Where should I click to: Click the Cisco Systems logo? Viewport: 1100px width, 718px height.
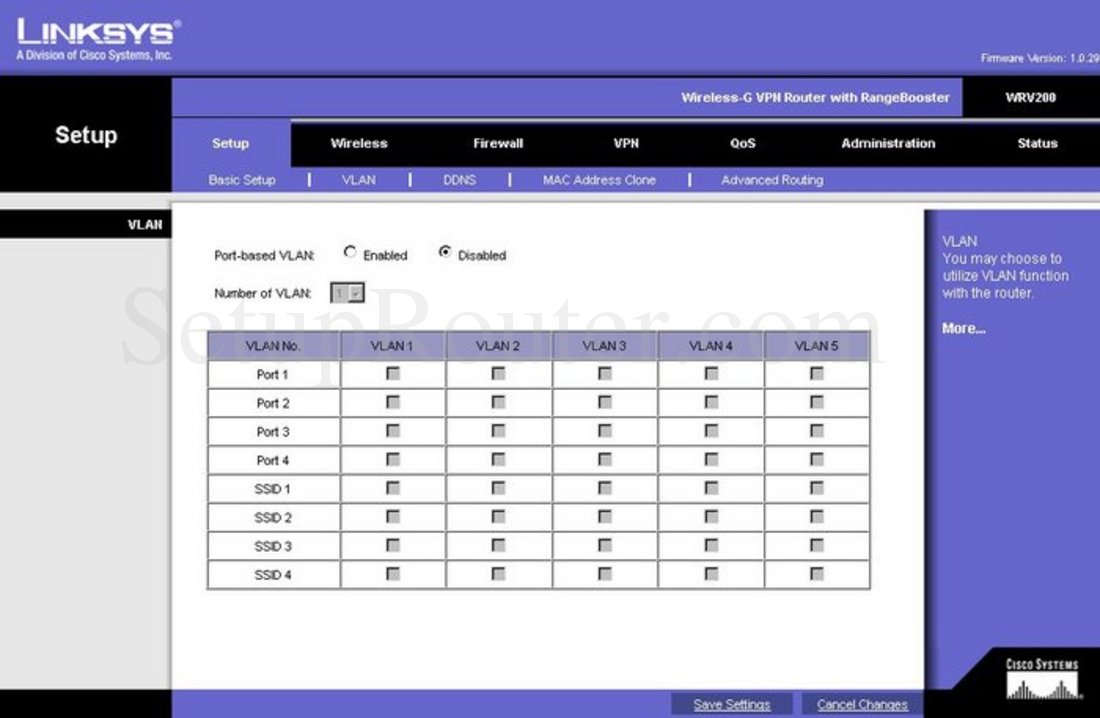coord(1041,679)
